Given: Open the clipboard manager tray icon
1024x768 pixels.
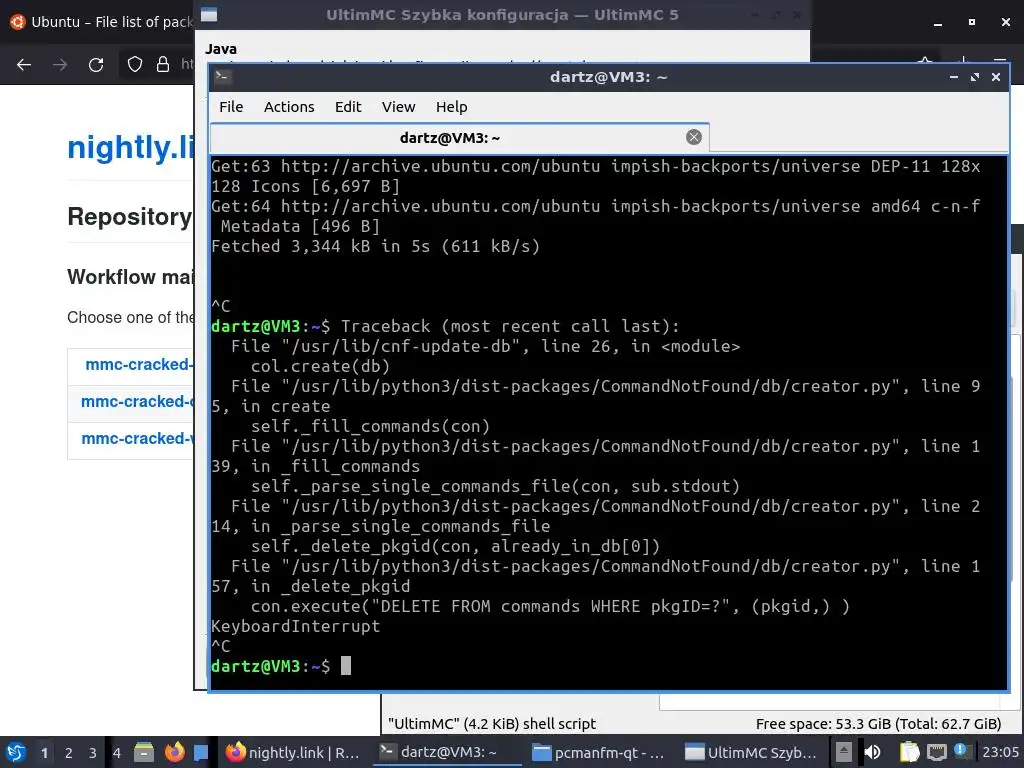Looking at the screenshot, I should tap(909, 752).
